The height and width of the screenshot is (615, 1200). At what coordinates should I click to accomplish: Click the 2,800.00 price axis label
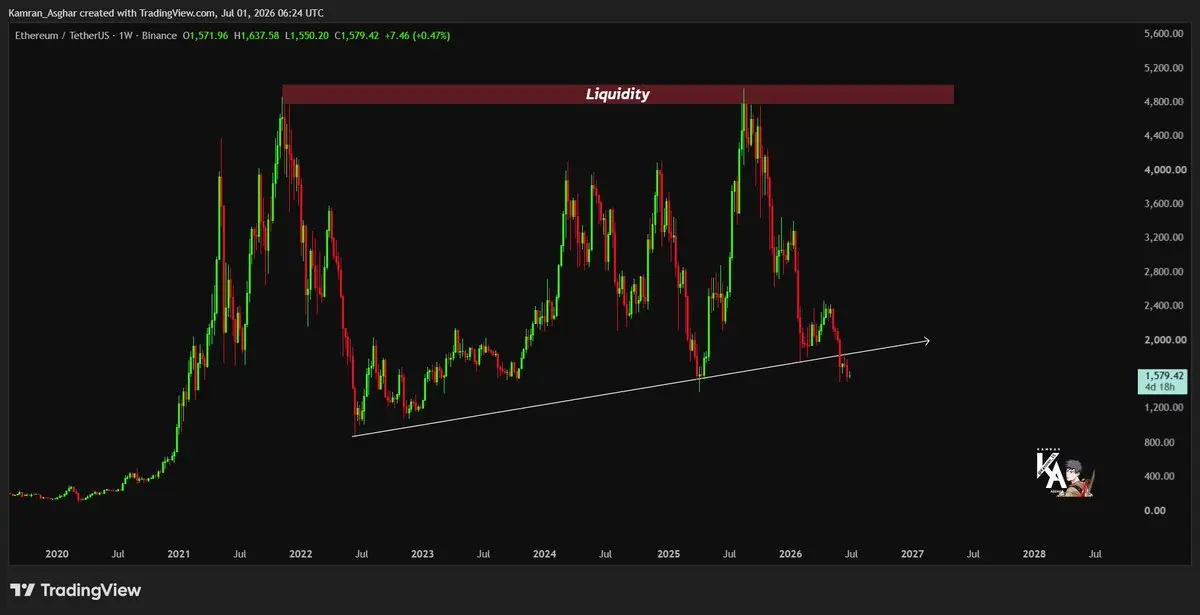[1163, 272]
